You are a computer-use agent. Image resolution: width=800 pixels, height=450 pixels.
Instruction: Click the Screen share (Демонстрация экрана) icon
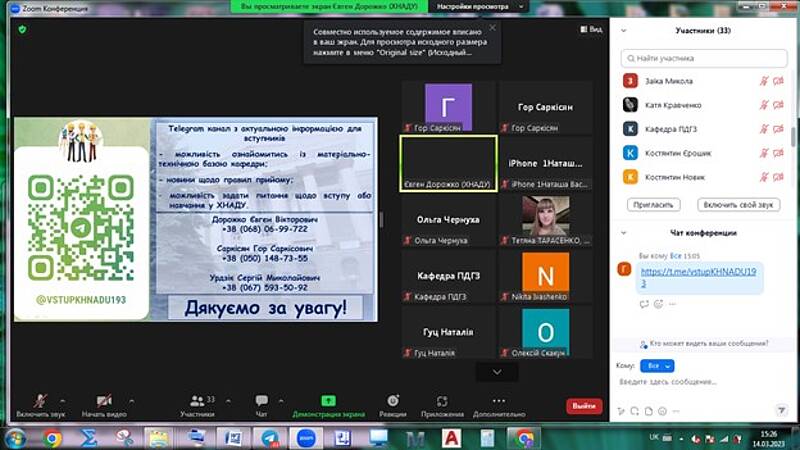[328, 400]
